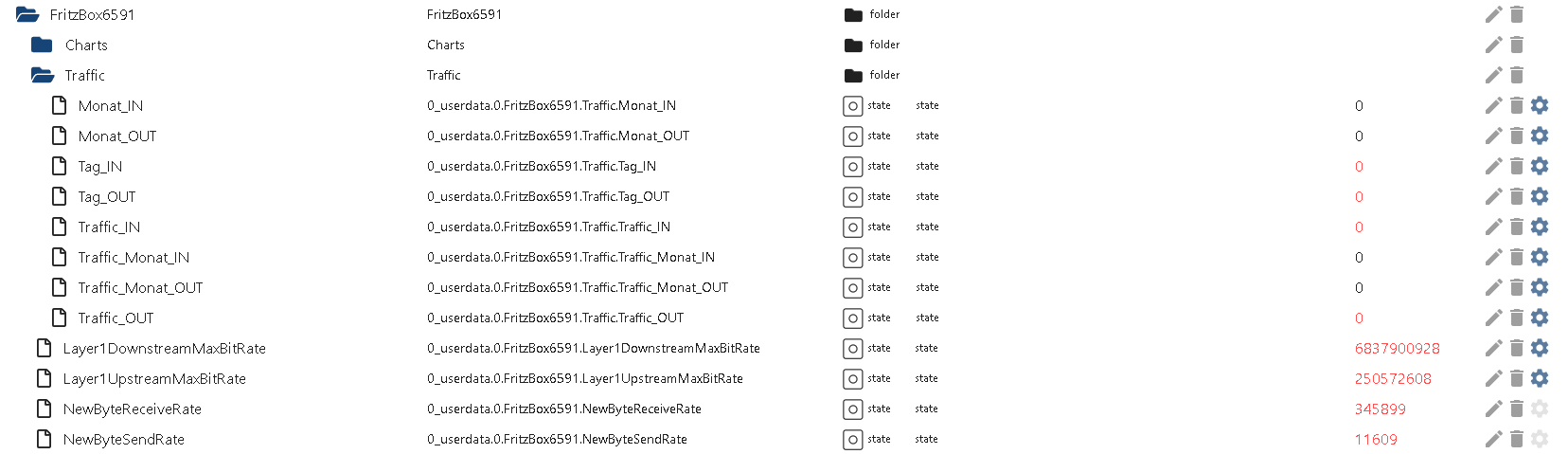The image size is (1568, 454).
Task: Edit the Monat_IN object with pencil icon
Action: click(1493, 105)
